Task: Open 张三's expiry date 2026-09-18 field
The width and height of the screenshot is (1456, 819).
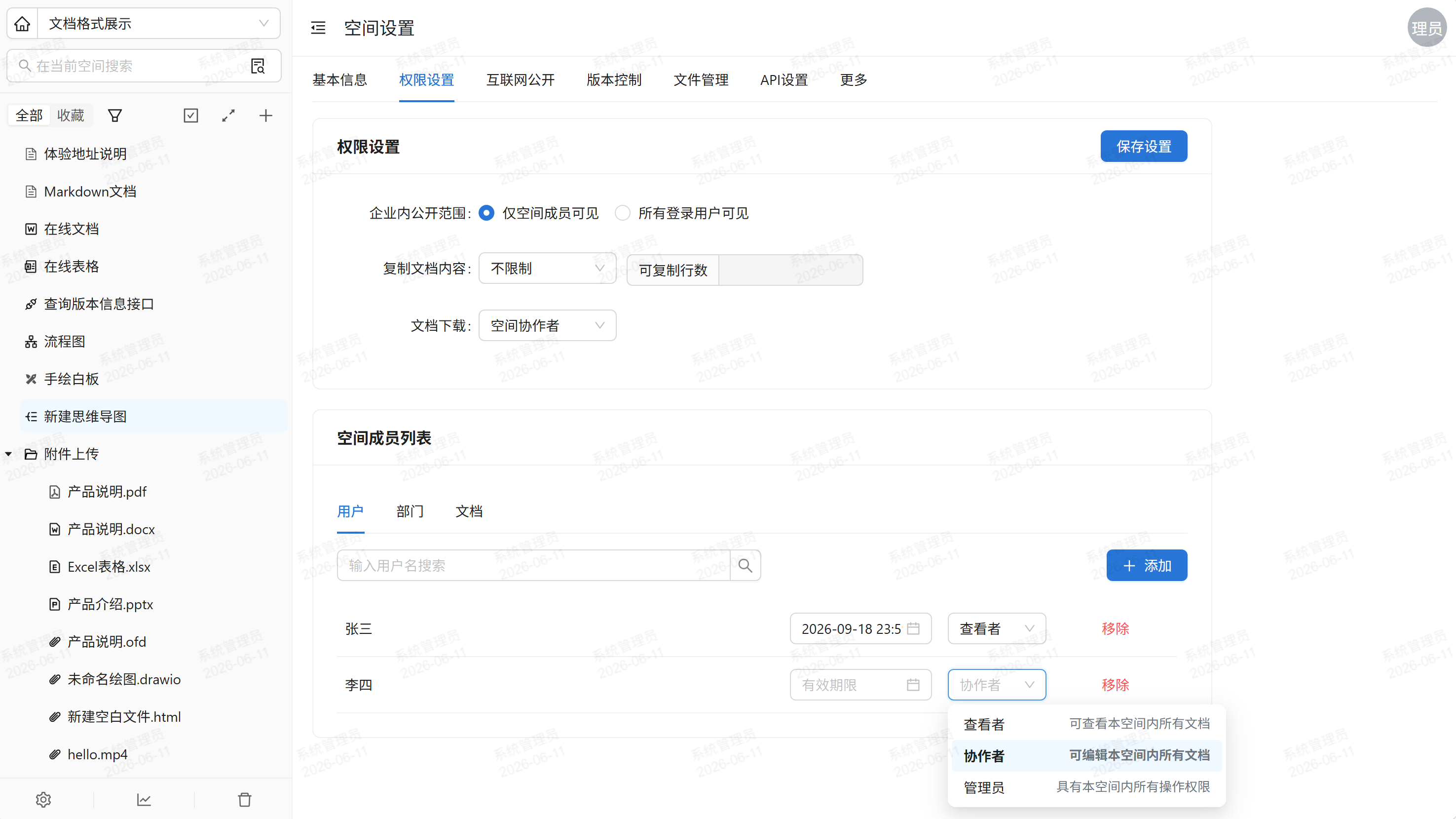Action: [860, 628]
